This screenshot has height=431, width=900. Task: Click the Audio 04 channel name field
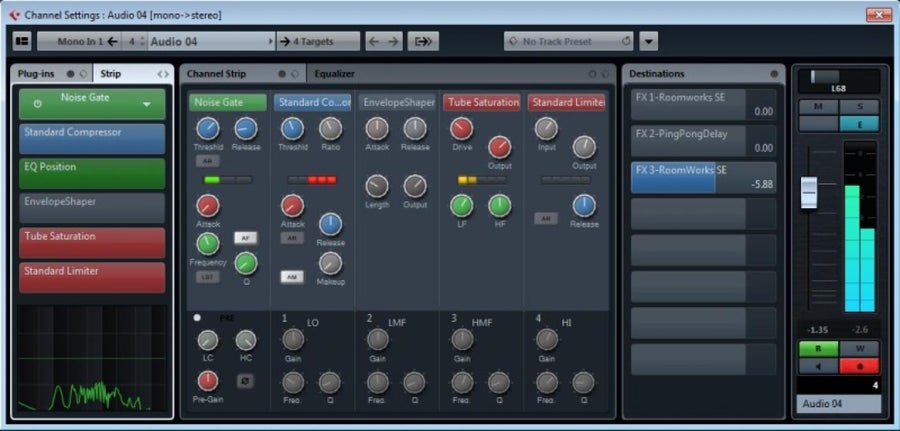click(x=839, y=403)
